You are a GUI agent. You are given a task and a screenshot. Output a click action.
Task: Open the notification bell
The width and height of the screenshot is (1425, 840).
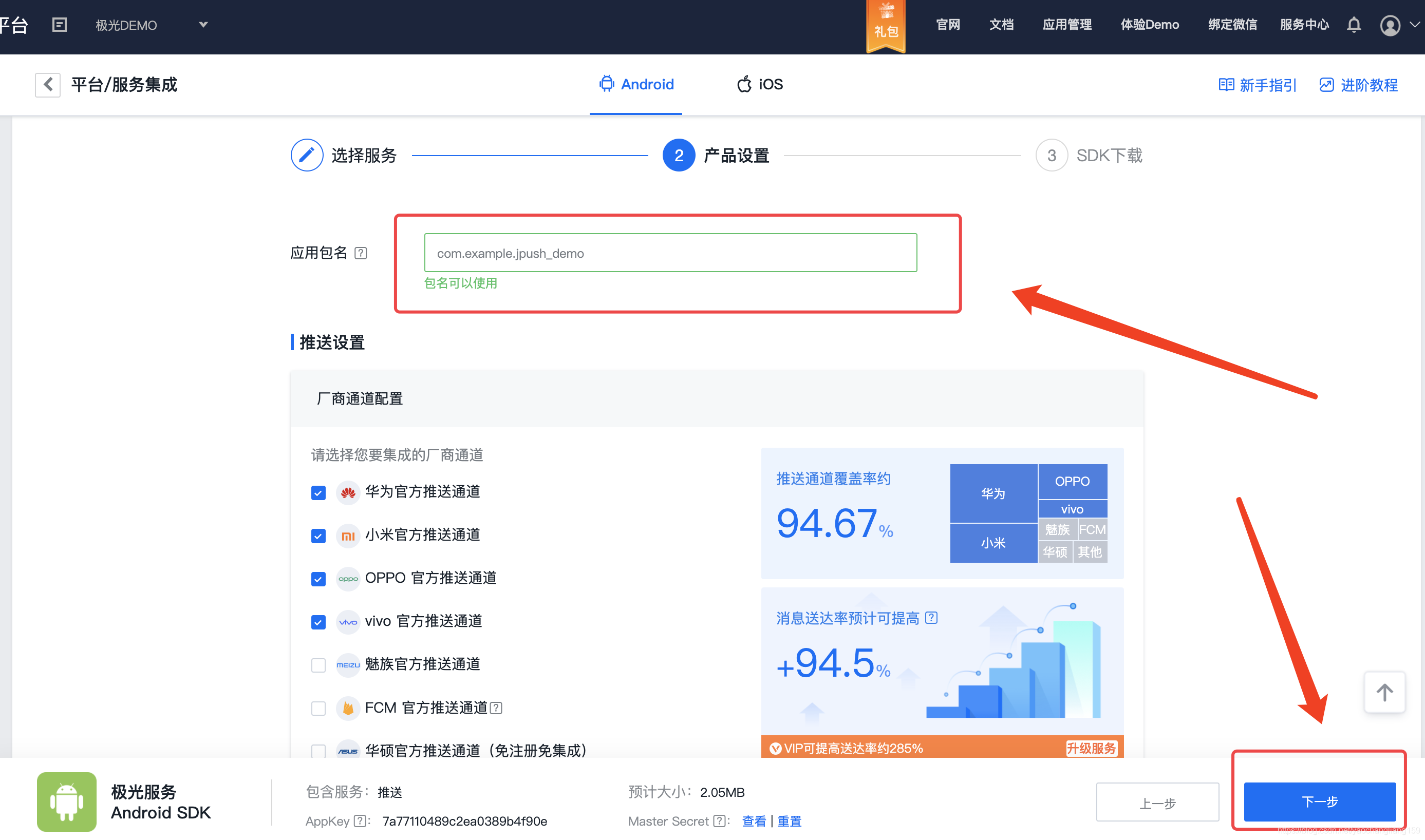tap(1354, 25)
